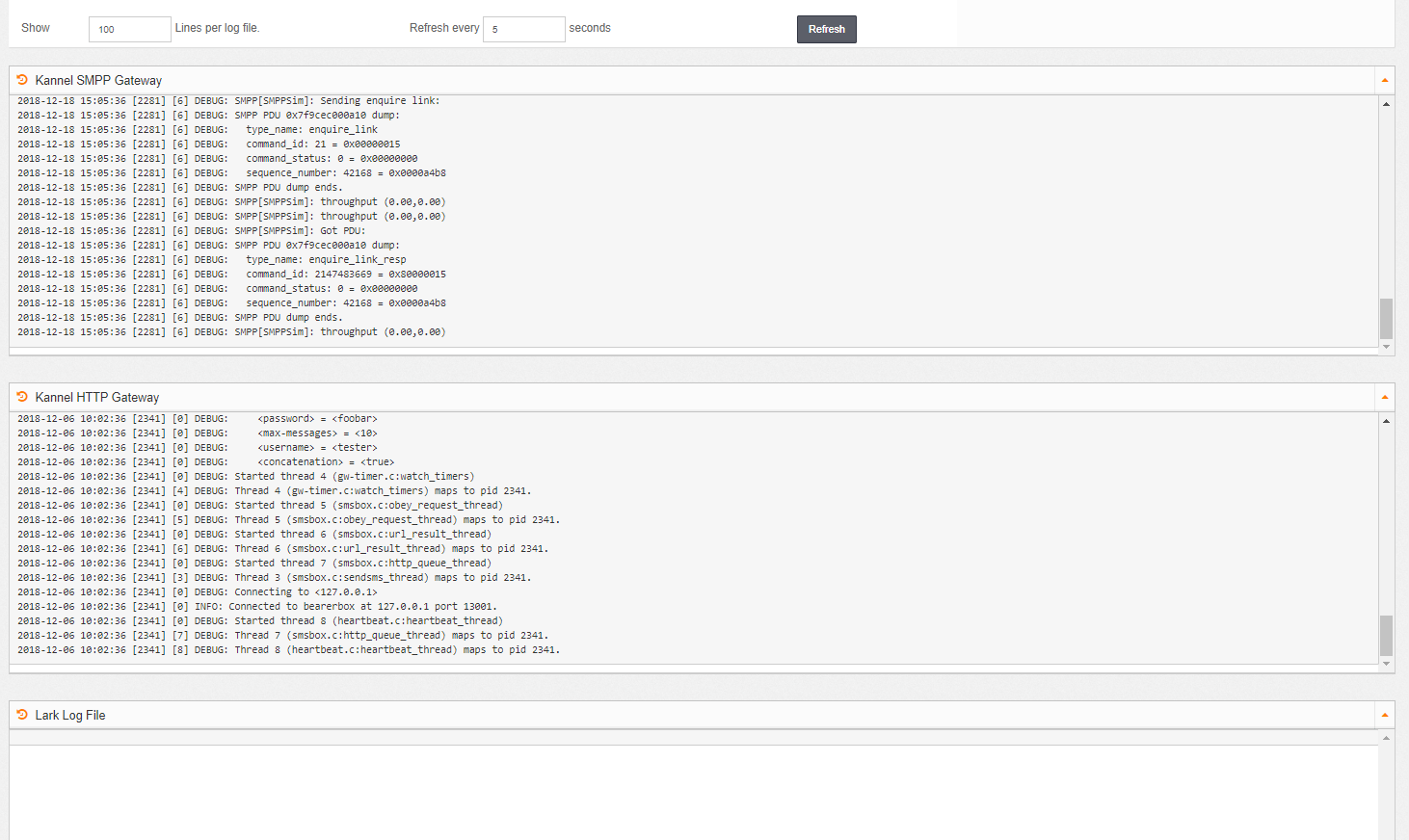
Task: Click the '<username> = <tester>' log line
Action: coord(198,448)
